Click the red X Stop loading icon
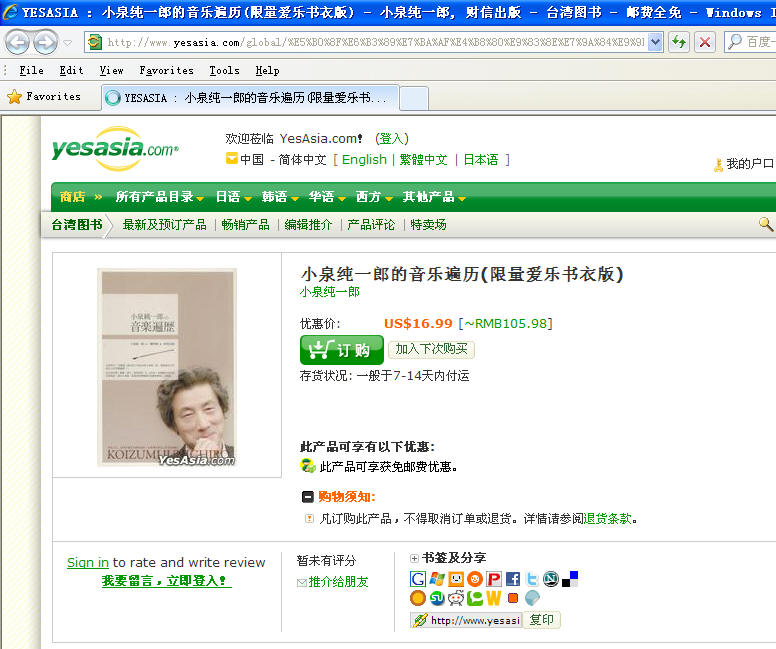Viewport: 776px width, 649px height. [705, 43]
